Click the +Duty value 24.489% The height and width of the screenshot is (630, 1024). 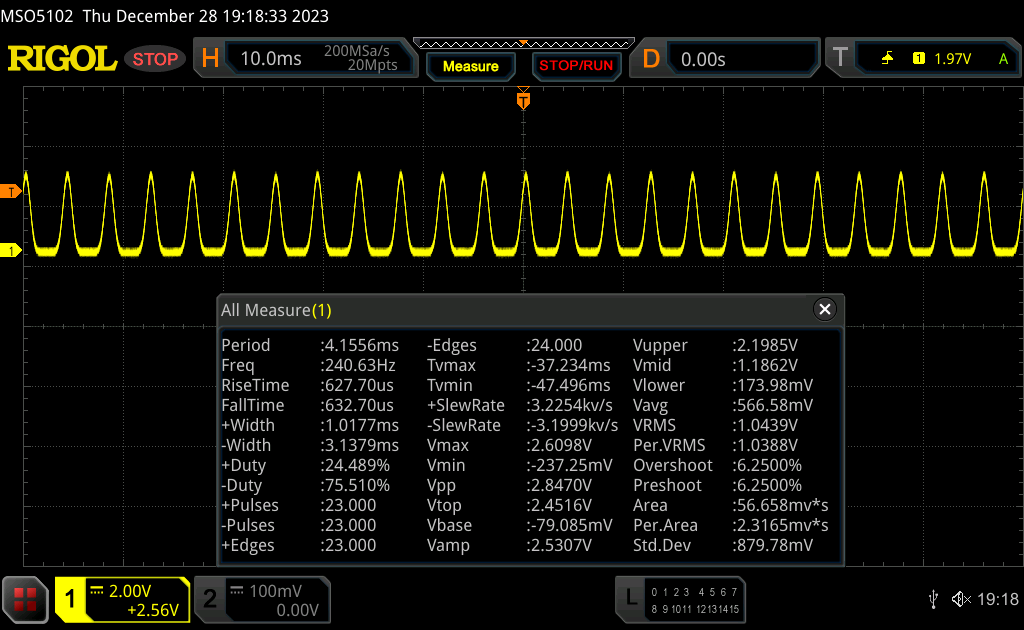[355, 465]
